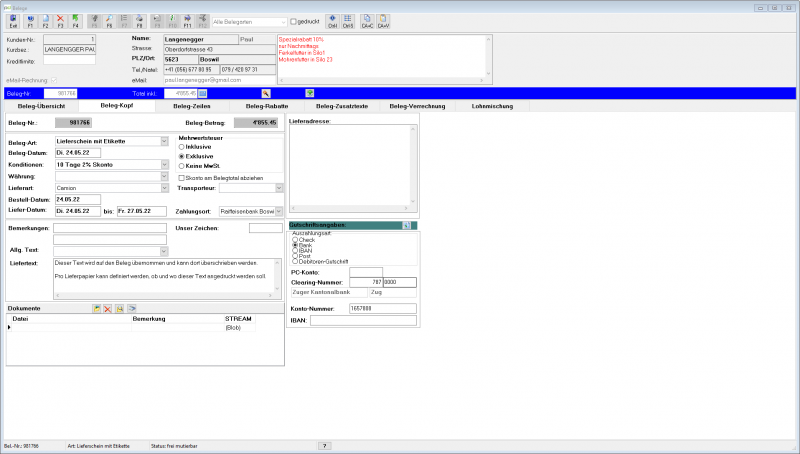Click the F2 new document icon
The width and height of the screenshot is (800, 454).
[45, 21]
